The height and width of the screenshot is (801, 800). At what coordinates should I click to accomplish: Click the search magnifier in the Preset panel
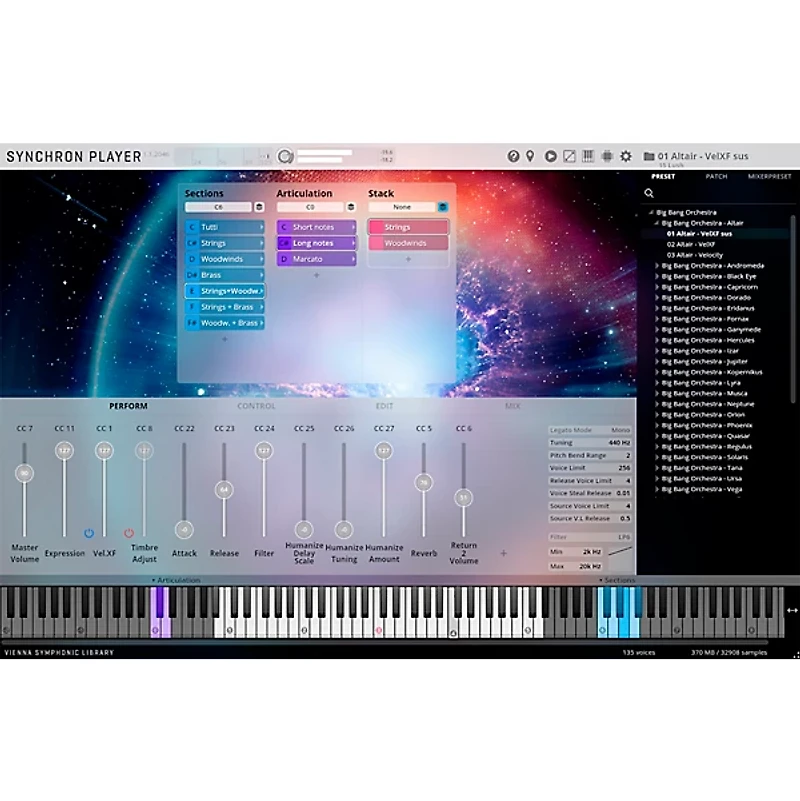click(x=650, y=193)
